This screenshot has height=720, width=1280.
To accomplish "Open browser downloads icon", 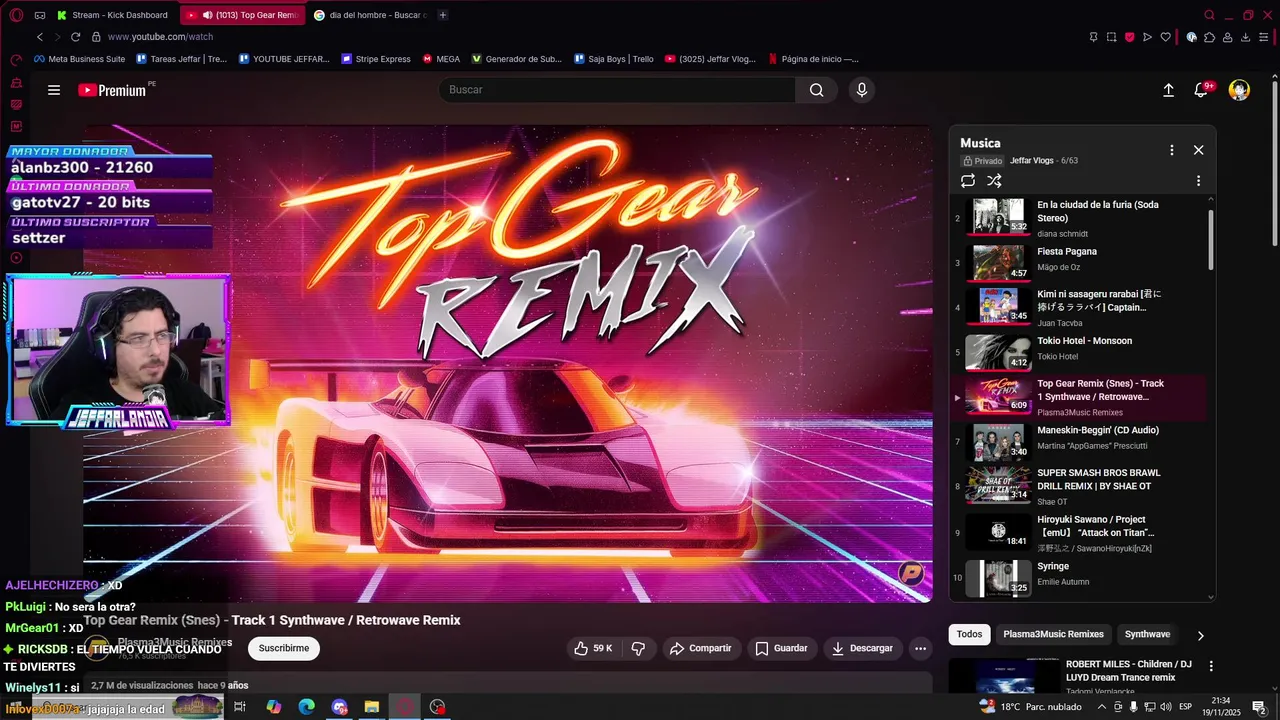I will [1245, 37].
